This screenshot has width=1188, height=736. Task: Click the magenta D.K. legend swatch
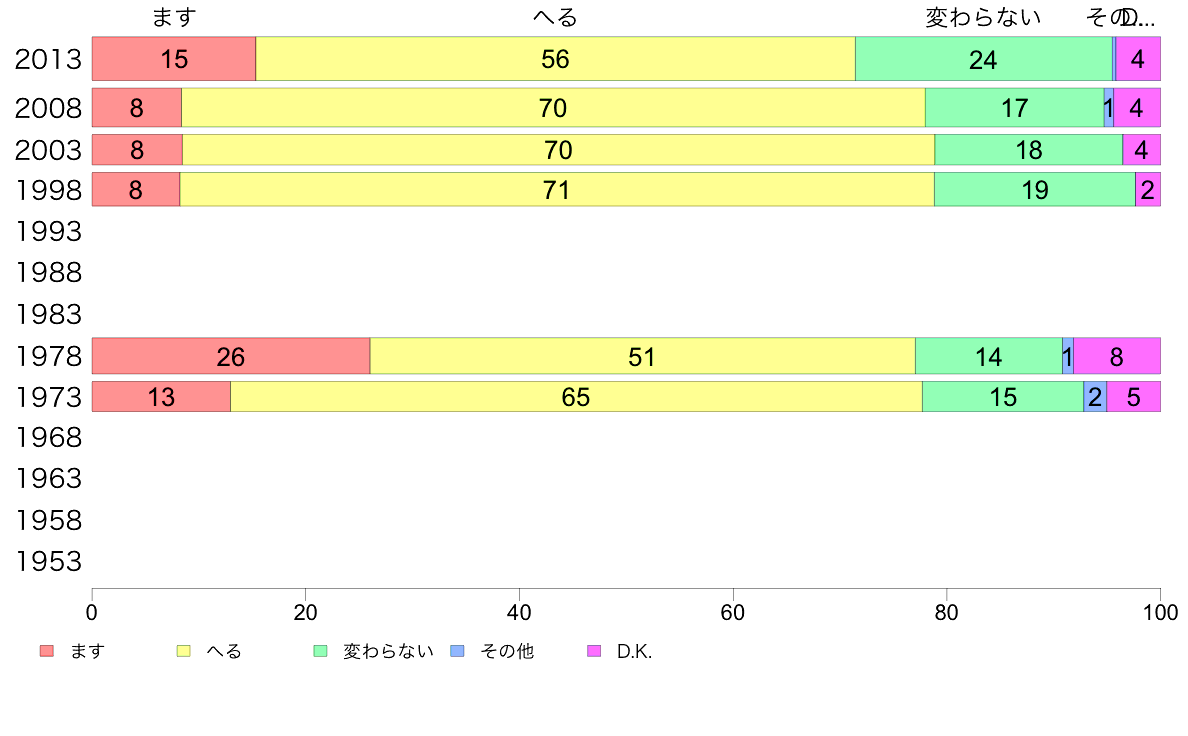coord(594,651)
